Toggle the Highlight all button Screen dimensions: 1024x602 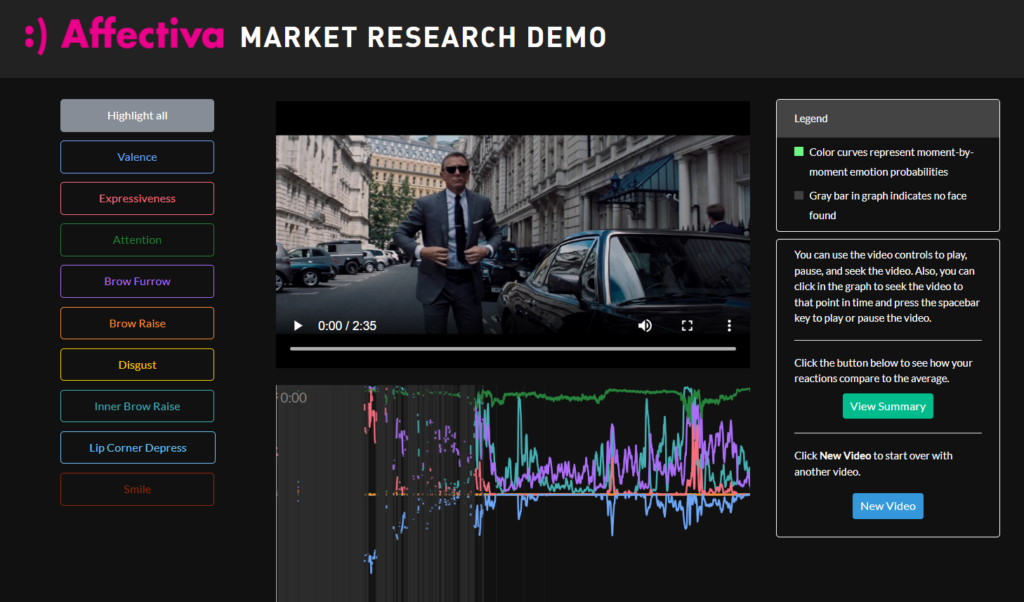tap(137, 116)
